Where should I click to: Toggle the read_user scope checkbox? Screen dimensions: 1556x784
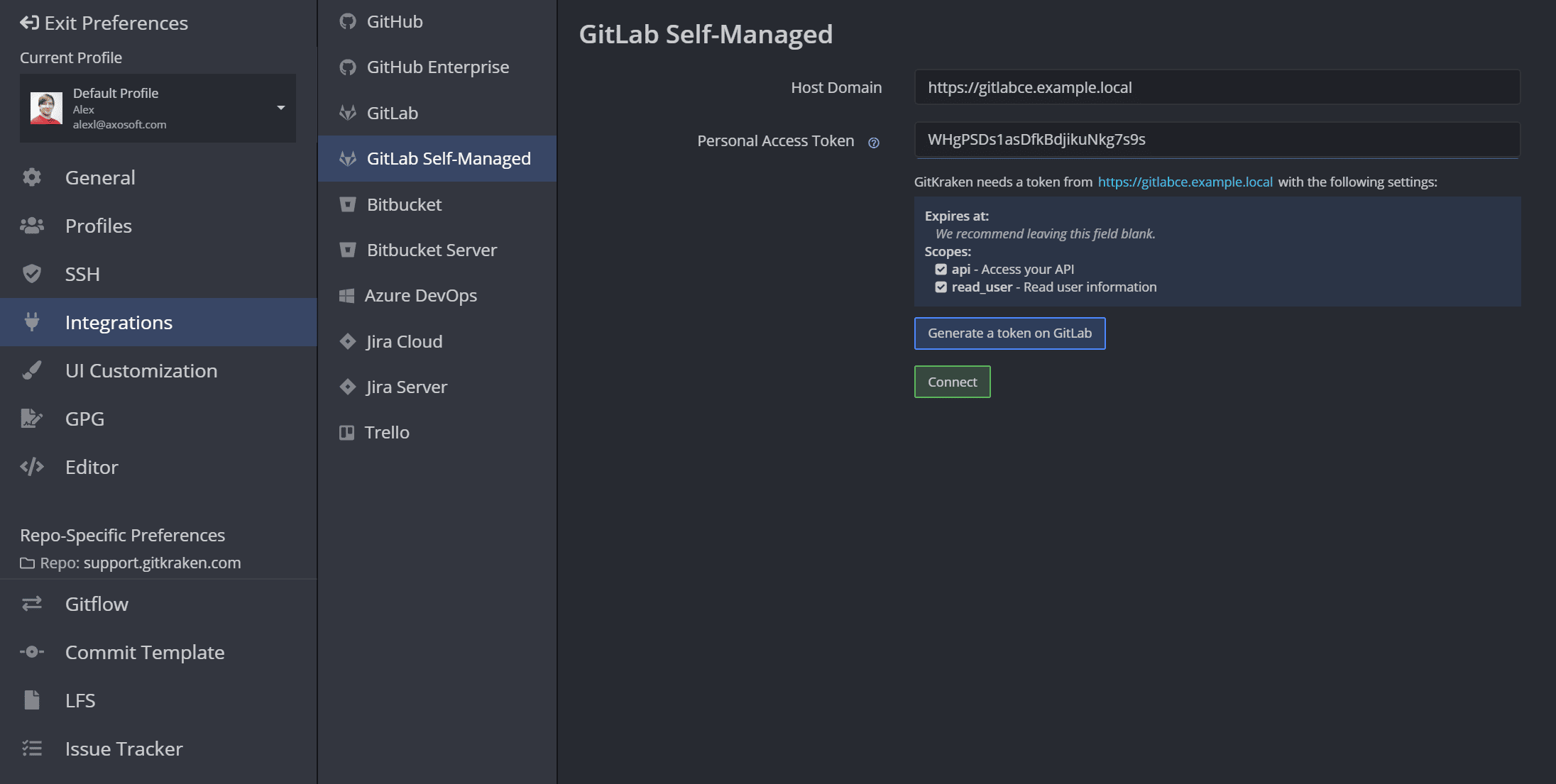(941, 287)
